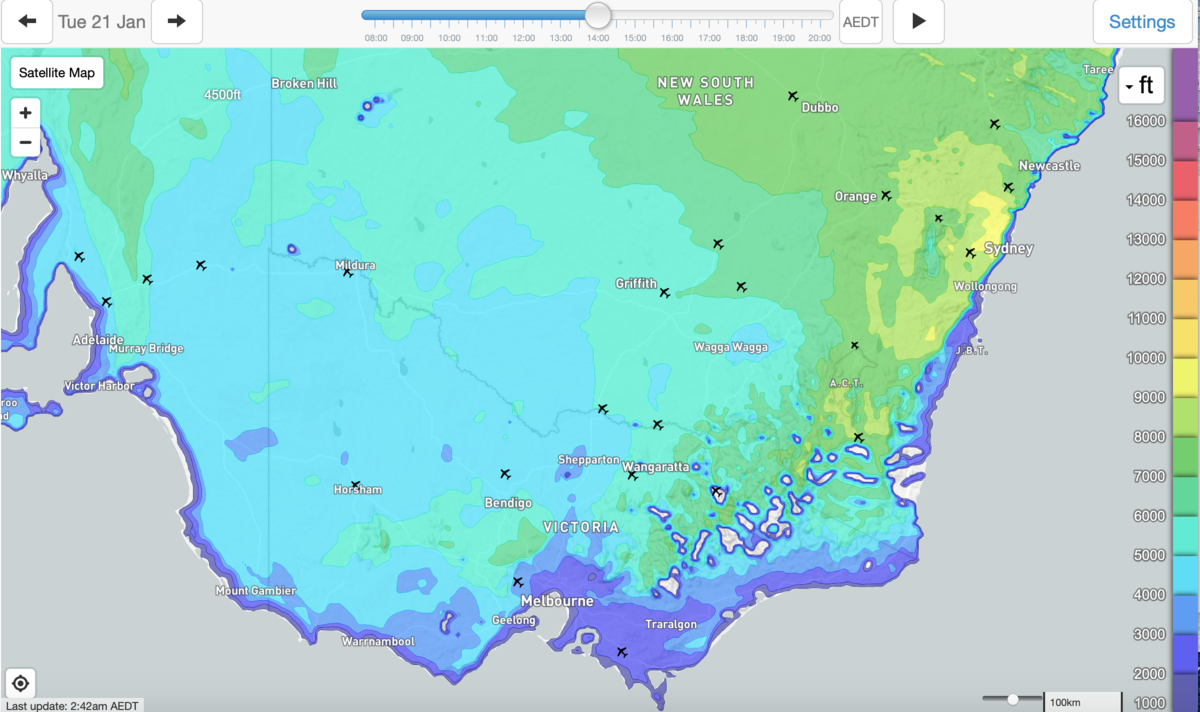Select airfield marker near Dubbo

click(793, 97)
